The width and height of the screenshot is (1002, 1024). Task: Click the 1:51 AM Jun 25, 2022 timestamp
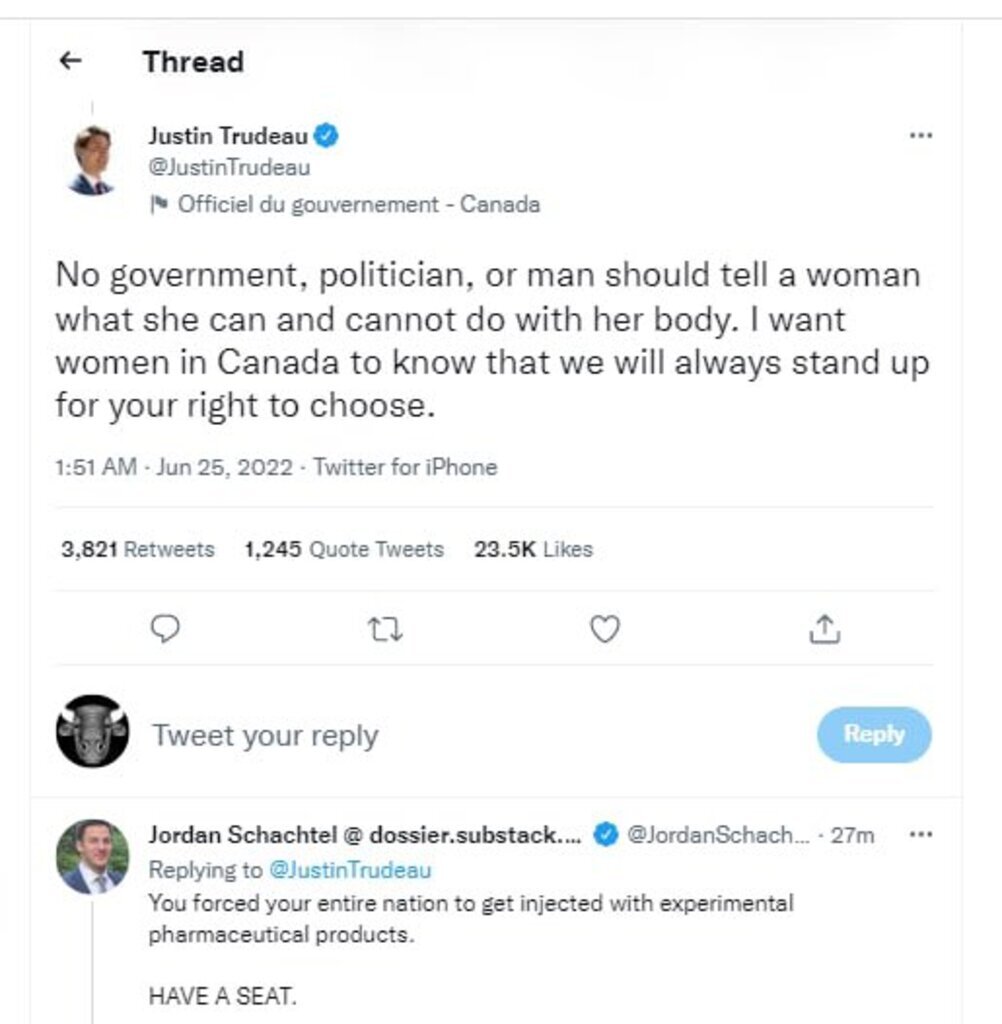click(x=173, y=467)
